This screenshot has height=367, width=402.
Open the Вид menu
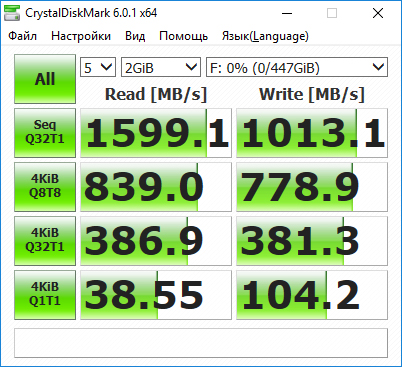[135, 36]
